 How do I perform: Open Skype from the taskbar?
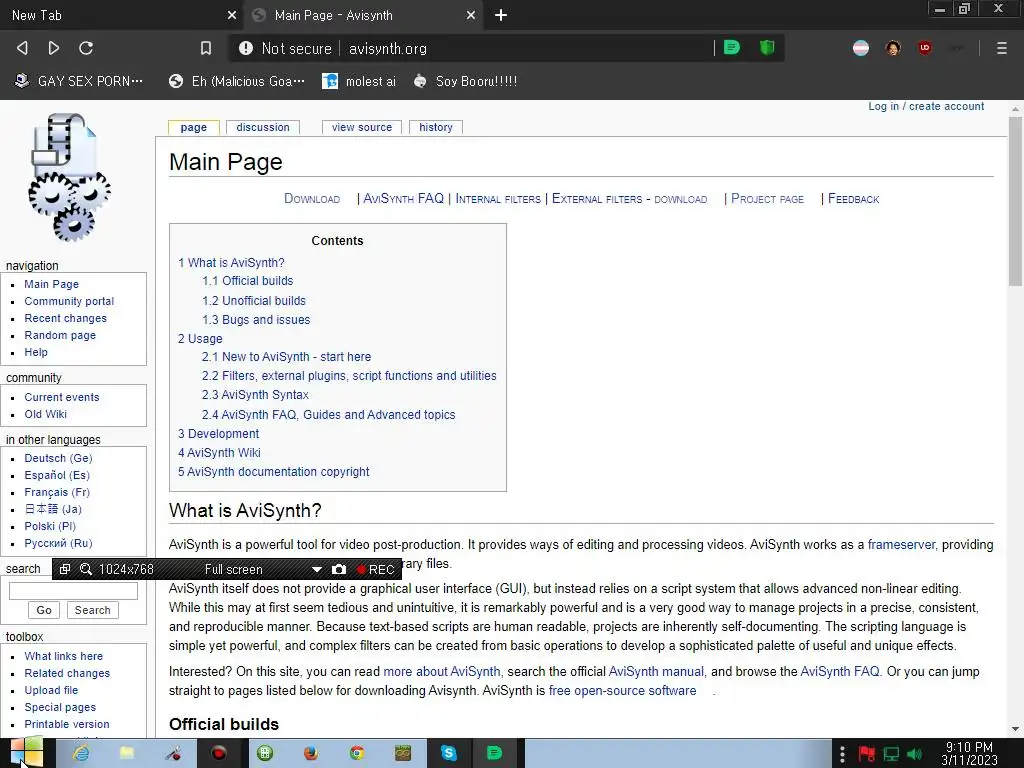pos(449,753)
